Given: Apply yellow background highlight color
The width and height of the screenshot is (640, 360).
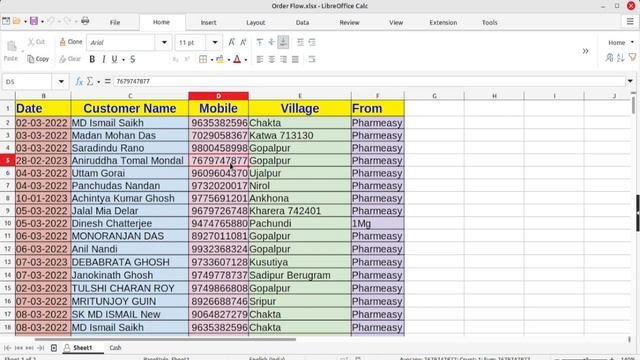Looking at the screenshot, I should coord(220,60).
